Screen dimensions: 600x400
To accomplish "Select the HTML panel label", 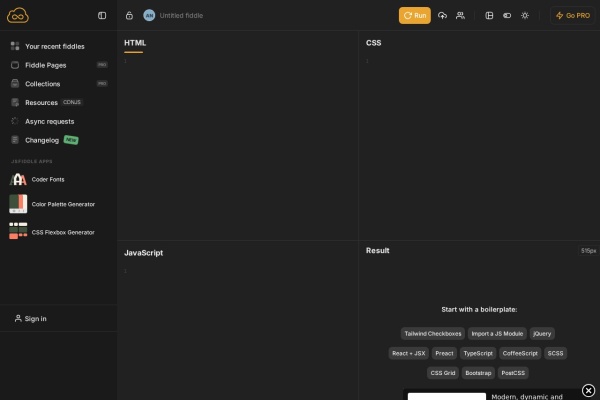I will tap(135, 43).
